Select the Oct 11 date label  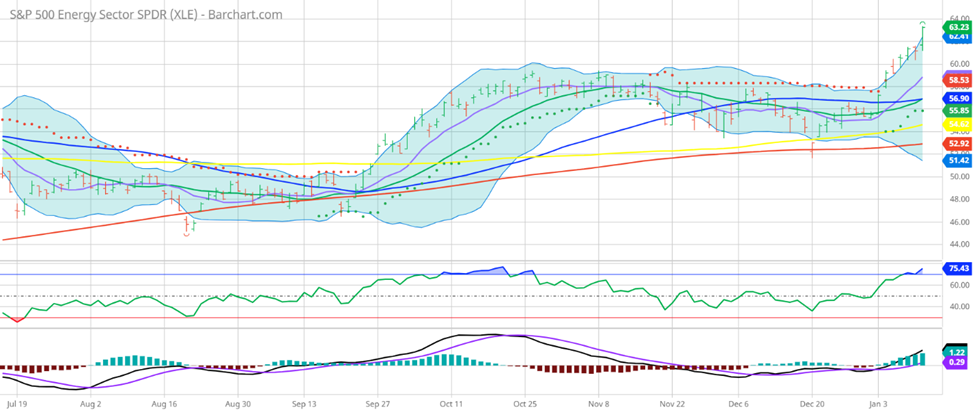(452, 403)
